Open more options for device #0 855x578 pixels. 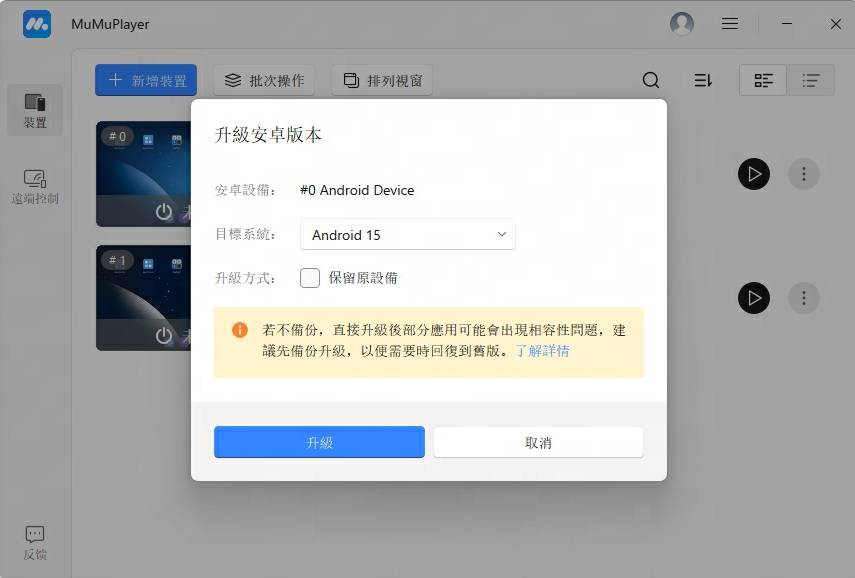click(x=804, y=174)
